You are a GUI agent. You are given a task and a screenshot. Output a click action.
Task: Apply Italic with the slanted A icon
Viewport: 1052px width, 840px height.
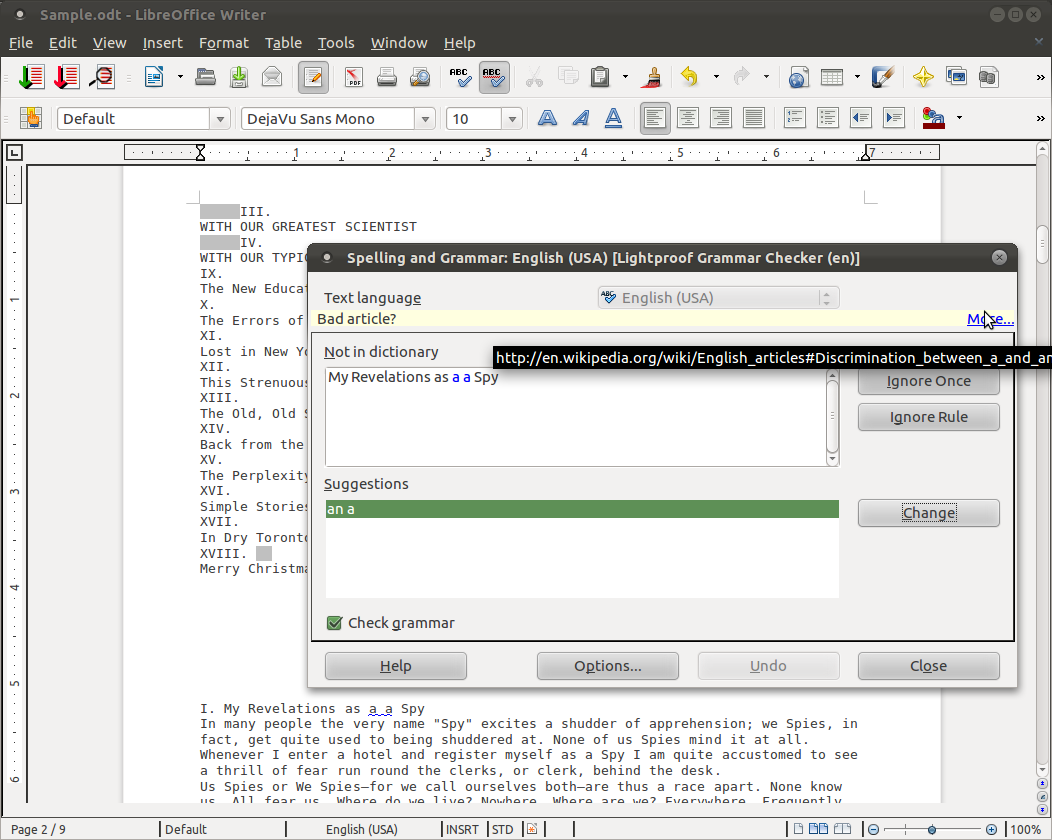pyautogui.click(x=580, y=118)
